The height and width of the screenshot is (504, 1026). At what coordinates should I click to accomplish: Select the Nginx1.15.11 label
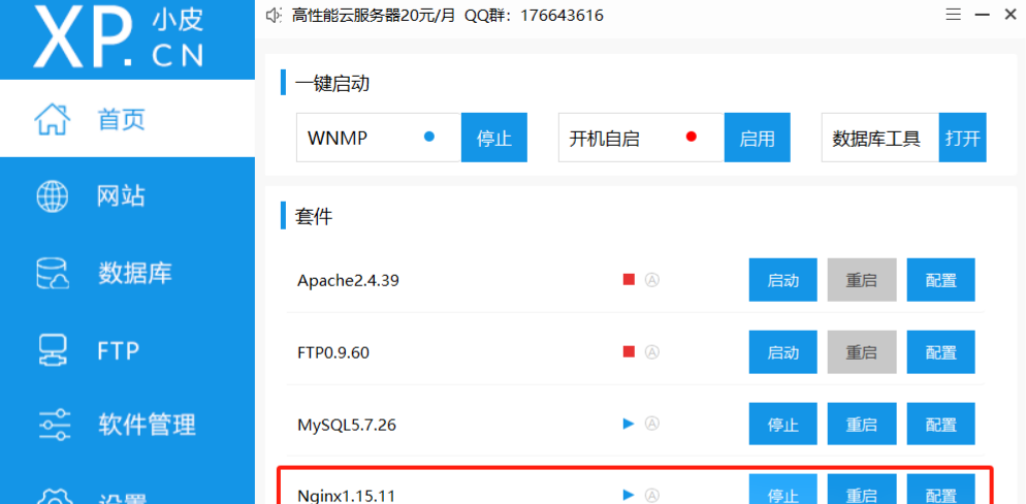[x=346, y=495]
